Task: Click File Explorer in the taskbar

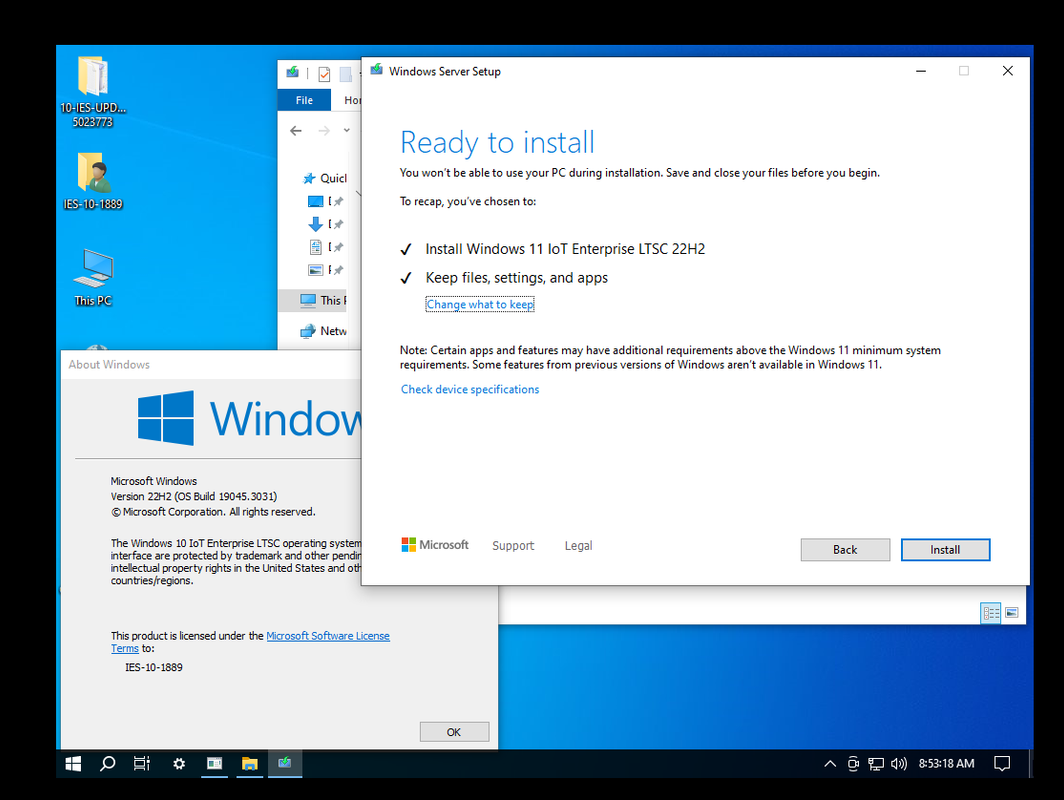Action: coord(250,764)
